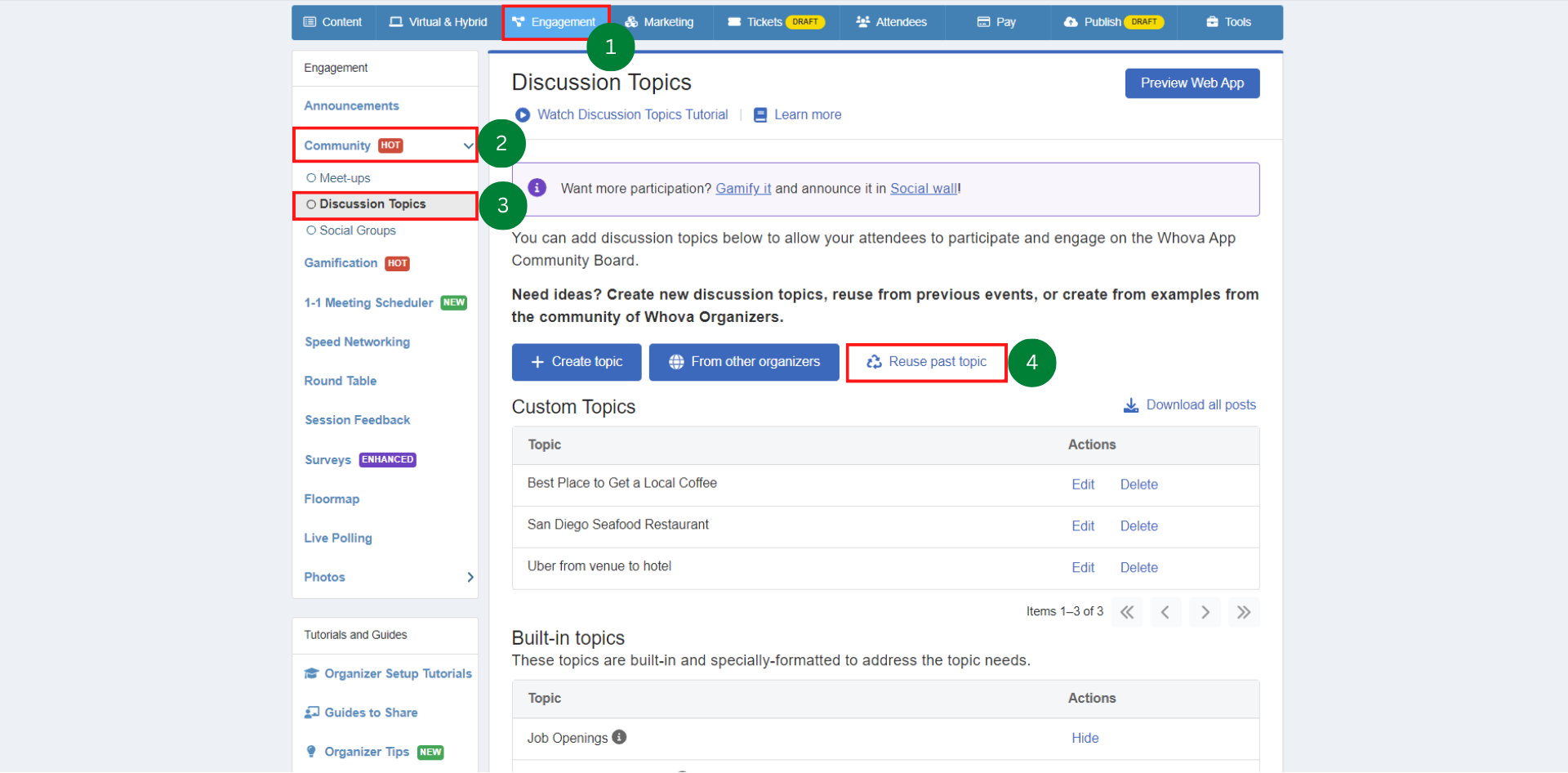Viewport: 1568px width, 773px height.
Task: Delete Best Place to Get a Local Coffee
Action: click(1138, 485)
